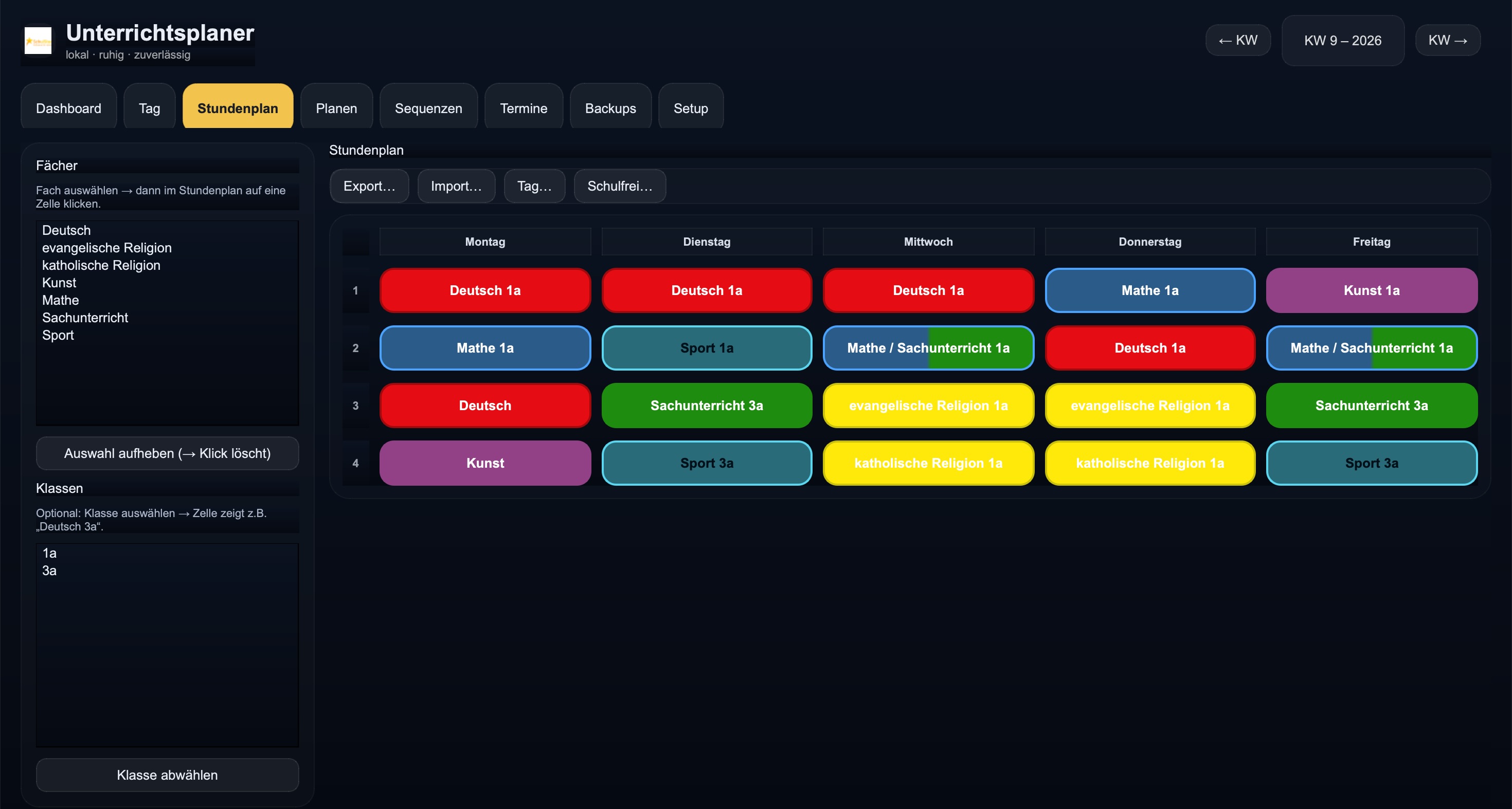Click the KW 9 – 2026 week label
This screenshot has width=1512, height=809.
point(1342,41)
